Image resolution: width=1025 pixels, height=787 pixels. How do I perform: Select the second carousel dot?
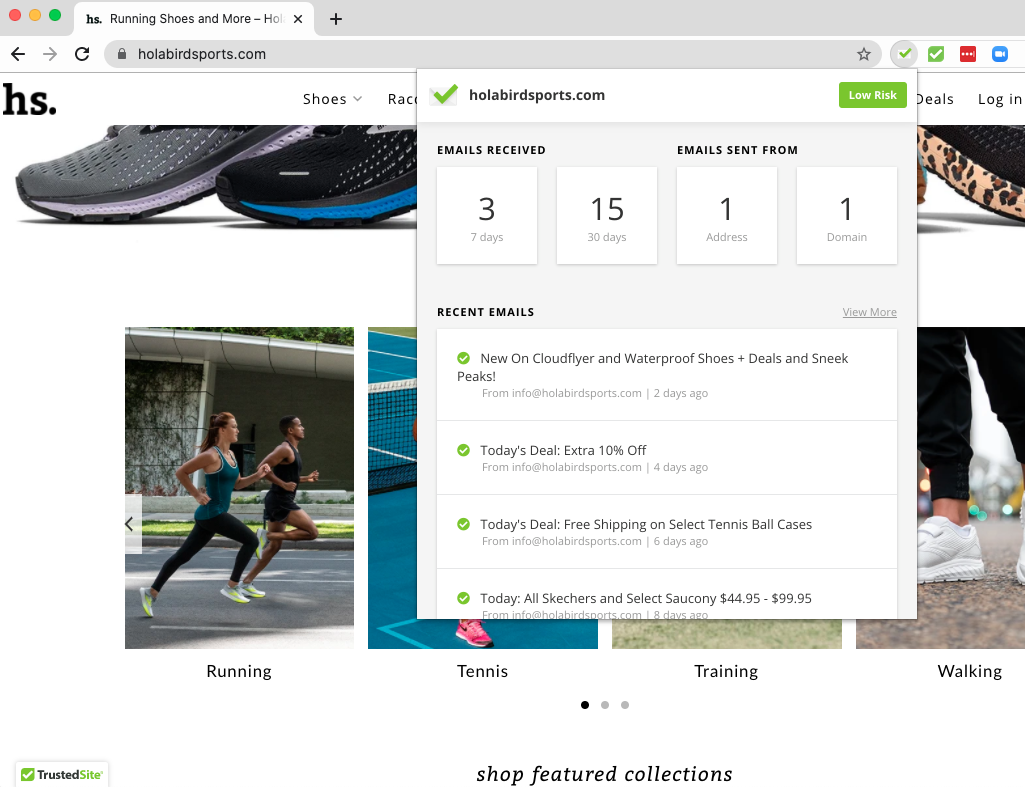605,705
